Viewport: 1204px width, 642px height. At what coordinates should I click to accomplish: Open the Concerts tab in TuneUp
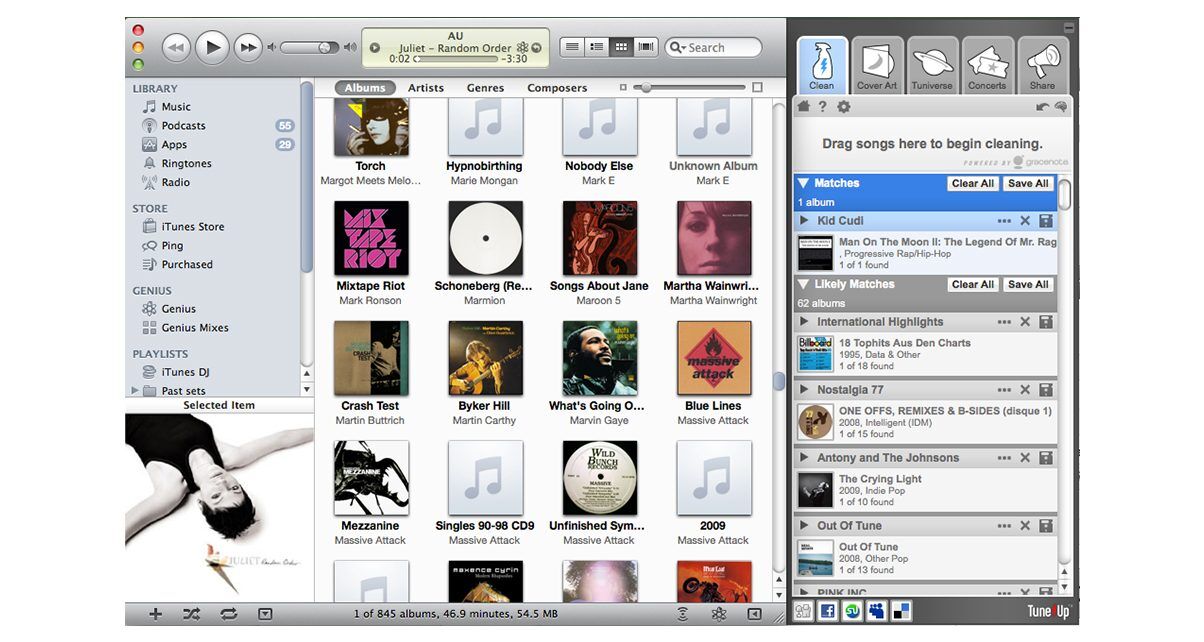pyautogui.click(x=987, y=66)
